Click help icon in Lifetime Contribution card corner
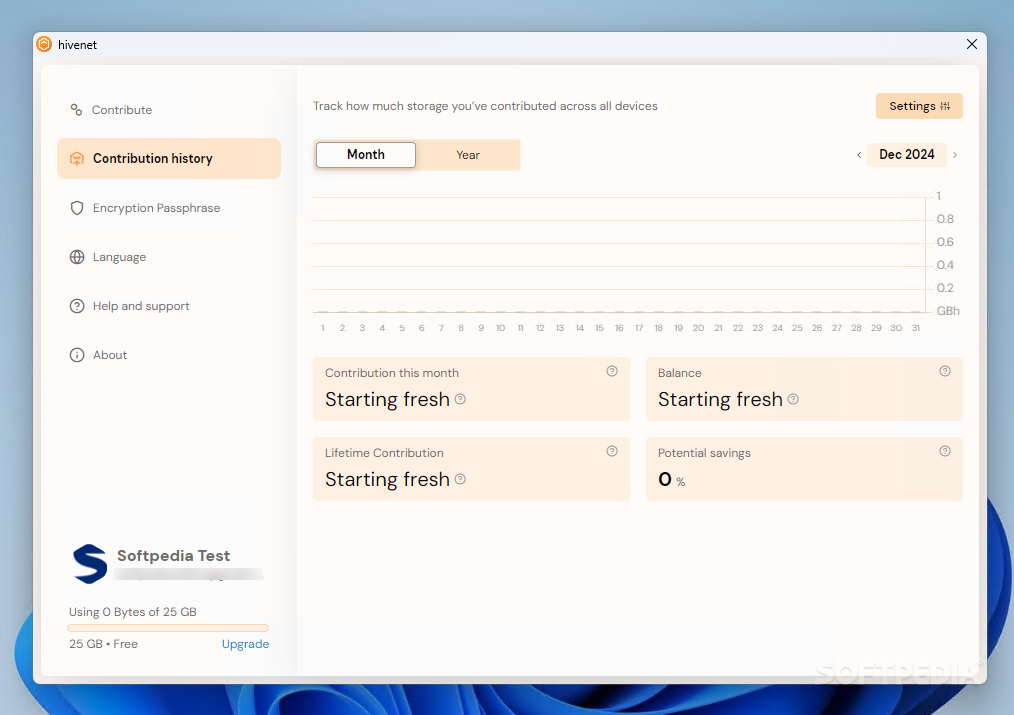 tap(612, 451)
